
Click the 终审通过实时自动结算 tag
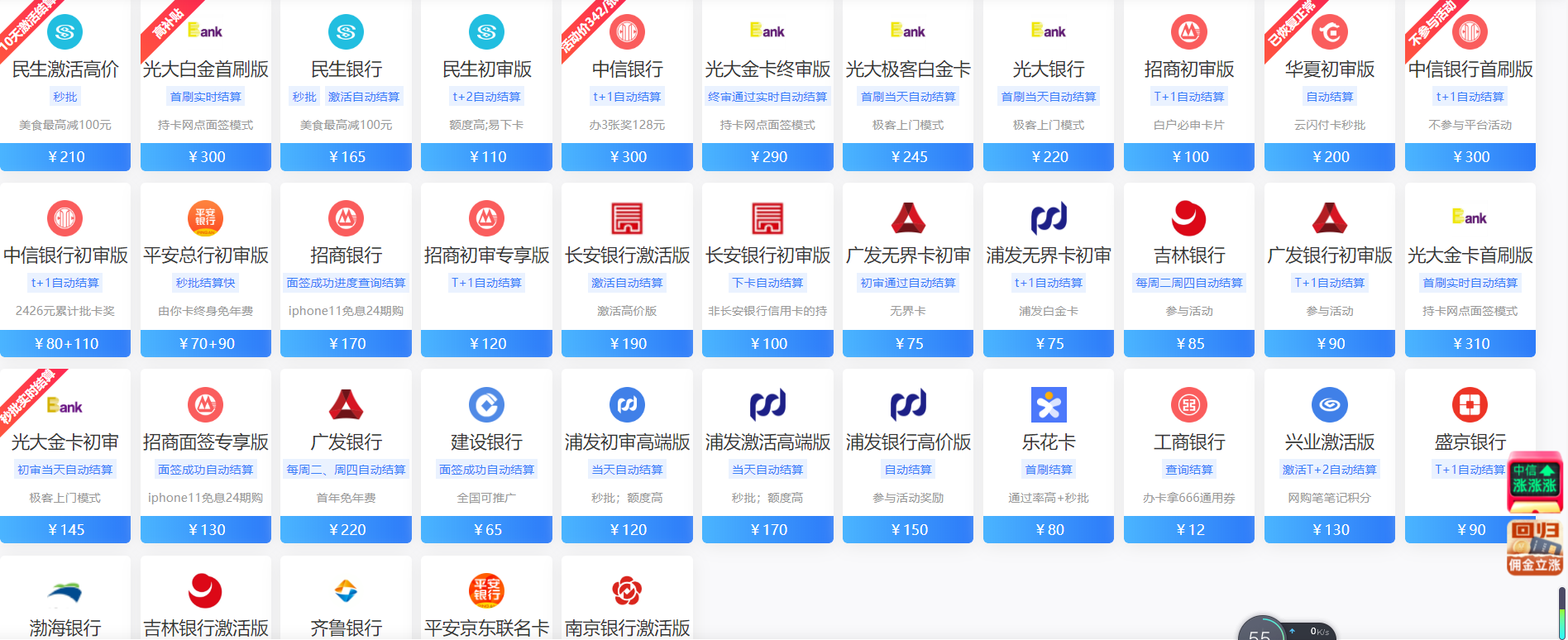coord(767,97)
